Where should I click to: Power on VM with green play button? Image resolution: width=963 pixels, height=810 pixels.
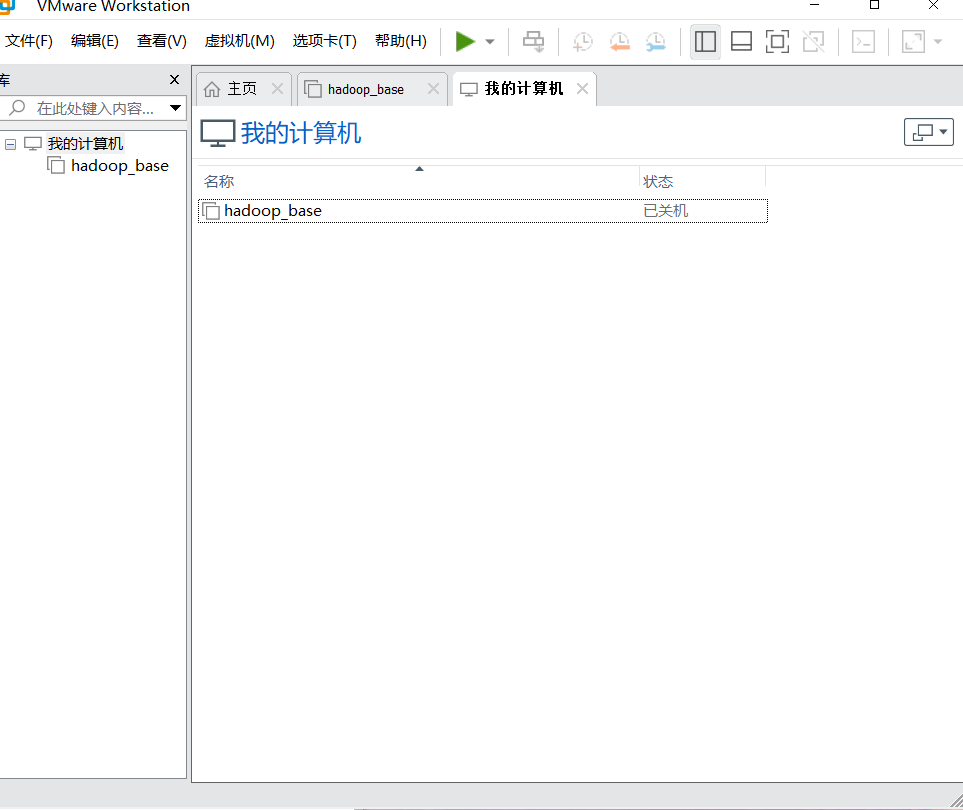(465, 42)
